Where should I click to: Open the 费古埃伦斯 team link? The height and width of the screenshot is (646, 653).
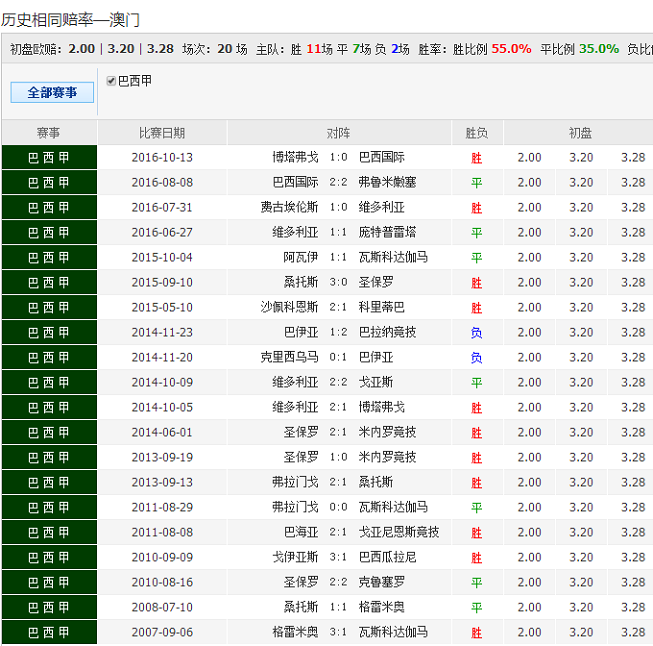point(289,207)
